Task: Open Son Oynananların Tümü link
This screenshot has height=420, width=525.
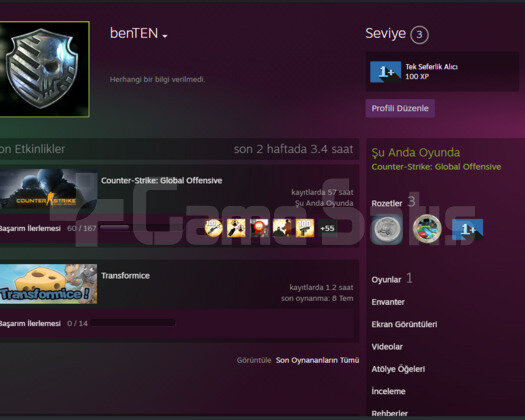Action: (317, 360)
